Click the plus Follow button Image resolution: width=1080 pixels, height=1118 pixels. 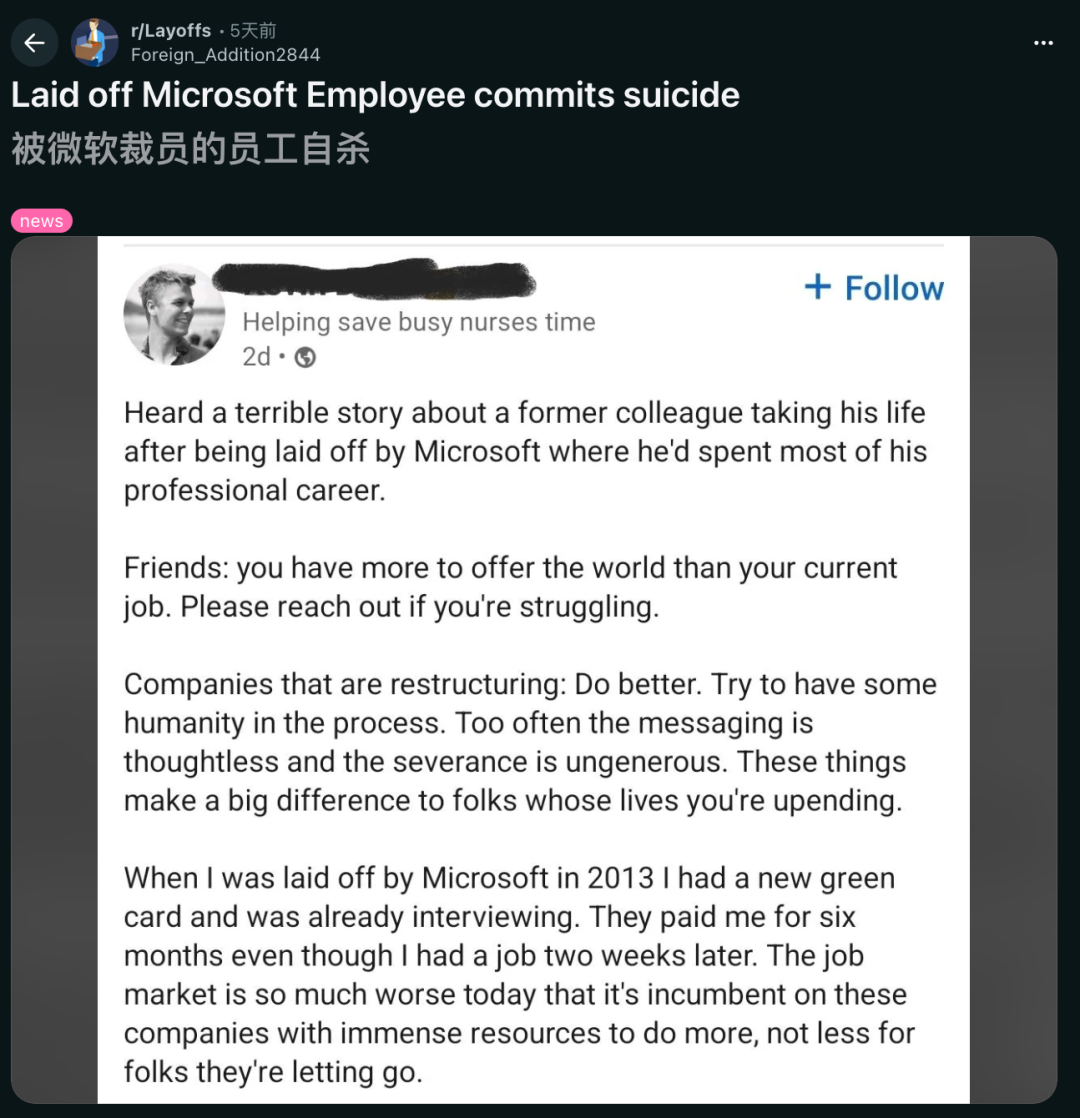pos(874,288)
